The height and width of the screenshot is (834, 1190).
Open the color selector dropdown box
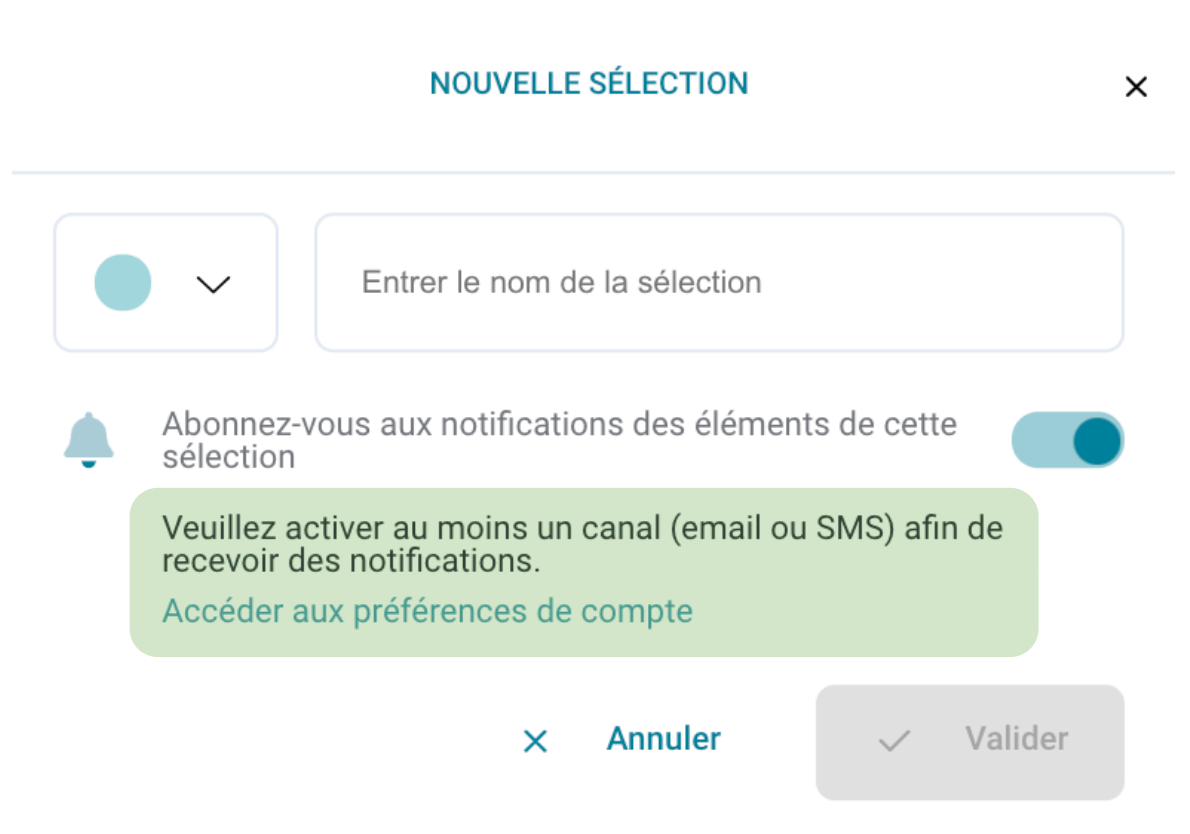[166, 282]
